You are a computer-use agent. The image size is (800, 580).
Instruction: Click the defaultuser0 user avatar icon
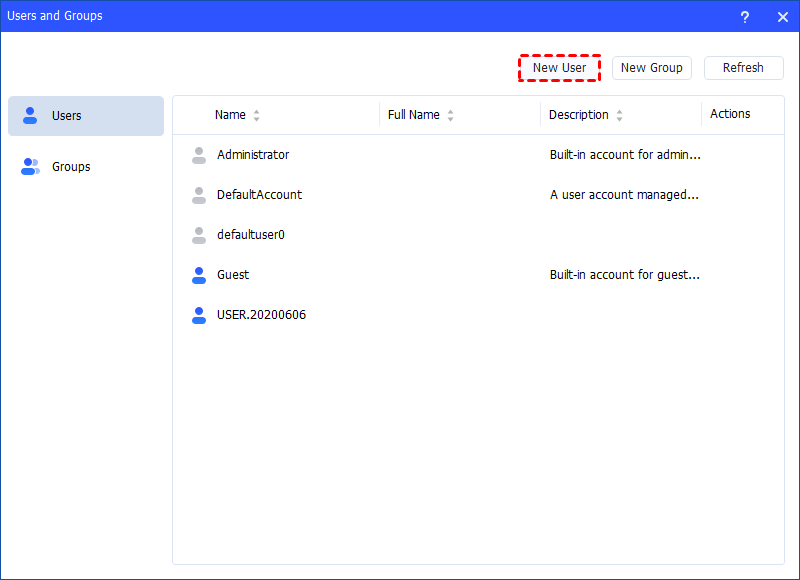[x=199, y=235]
